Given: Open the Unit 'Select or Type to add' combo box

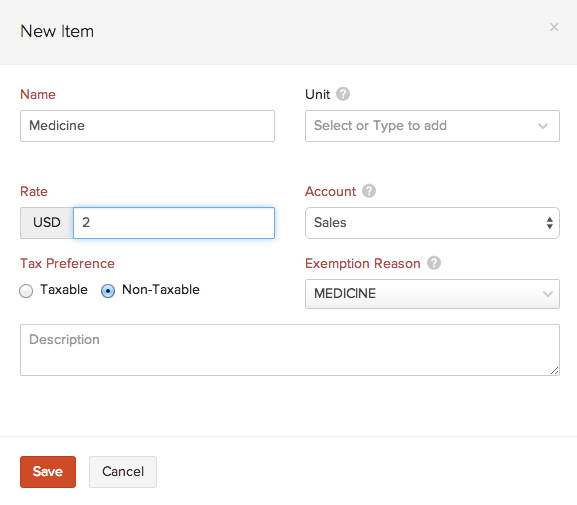Looking at the screenshot, I should (x=432, y=126).
